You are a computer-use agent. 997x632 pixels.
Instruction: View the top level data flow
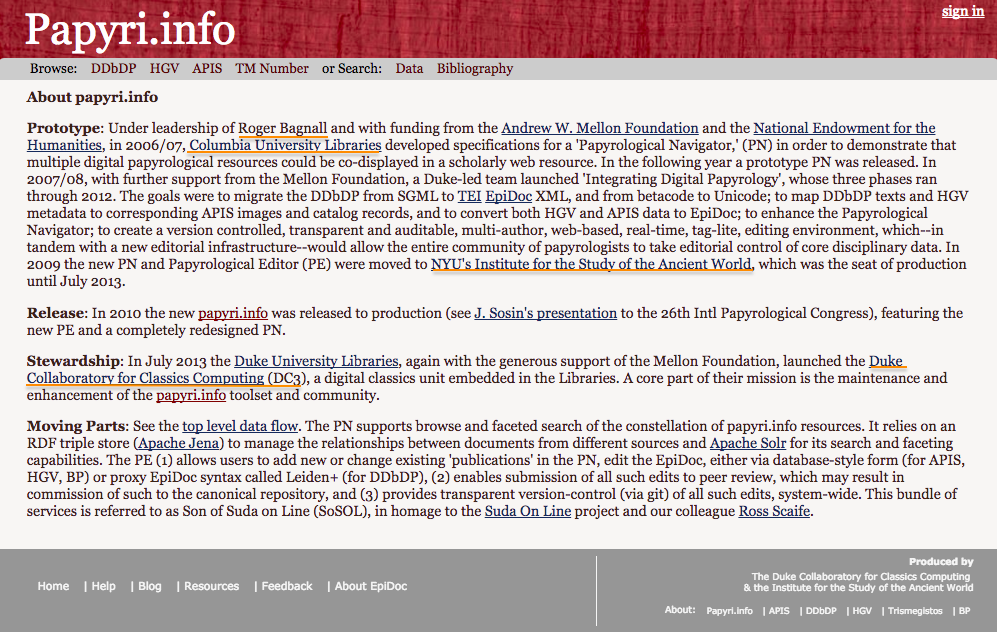point(240,427)
